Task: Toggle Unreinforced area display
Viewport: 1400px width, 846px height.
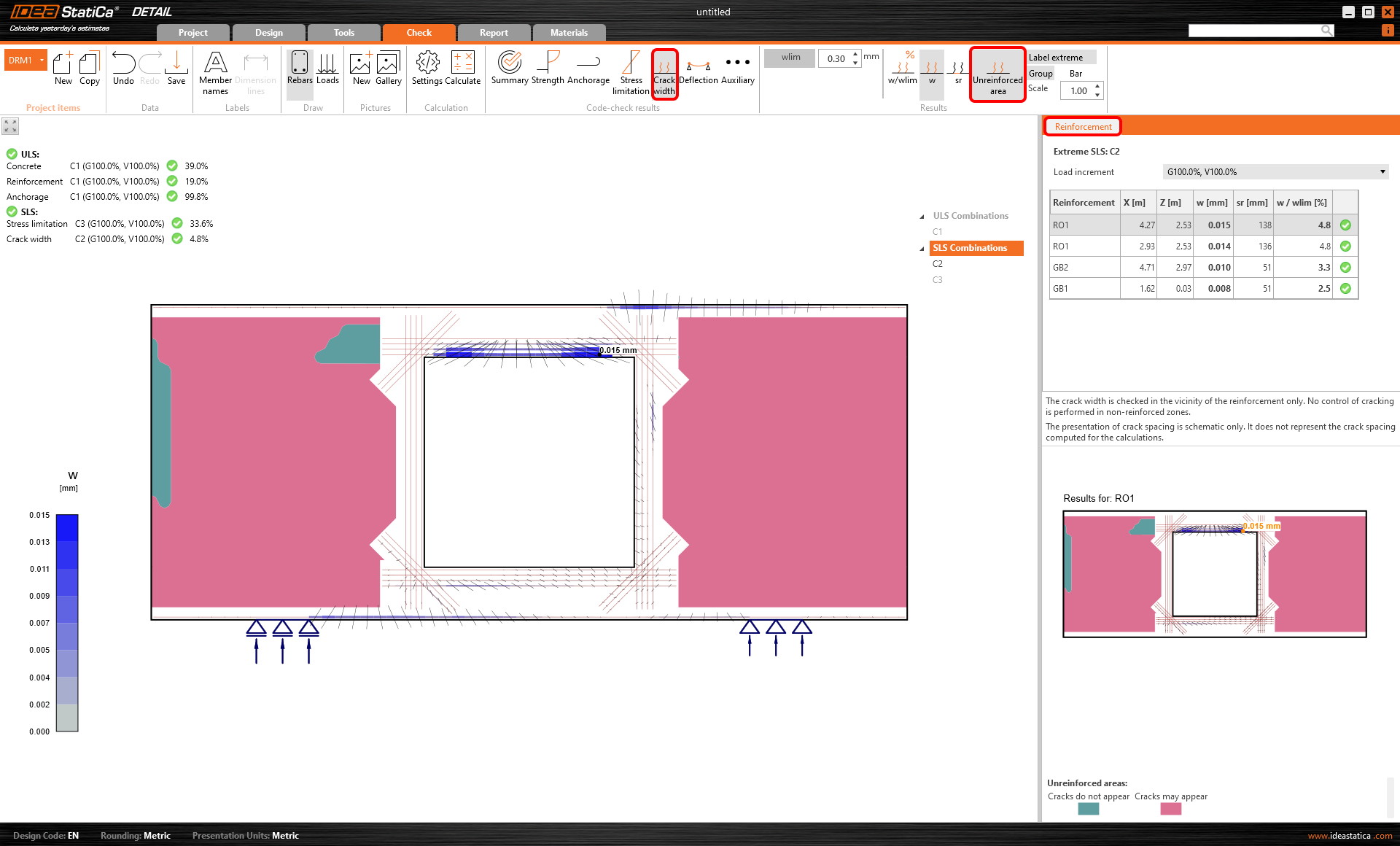Action: (997, 74)
